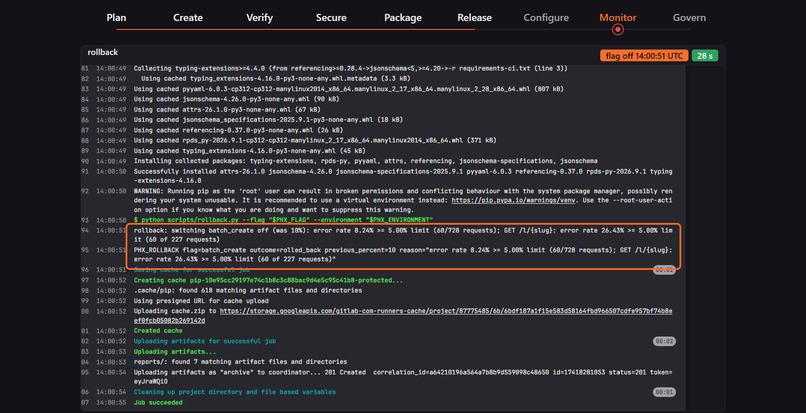Click 'rollback: switching batch_create off' log line
This screenshot has height=413, width=806.
(x=403, y=235)
